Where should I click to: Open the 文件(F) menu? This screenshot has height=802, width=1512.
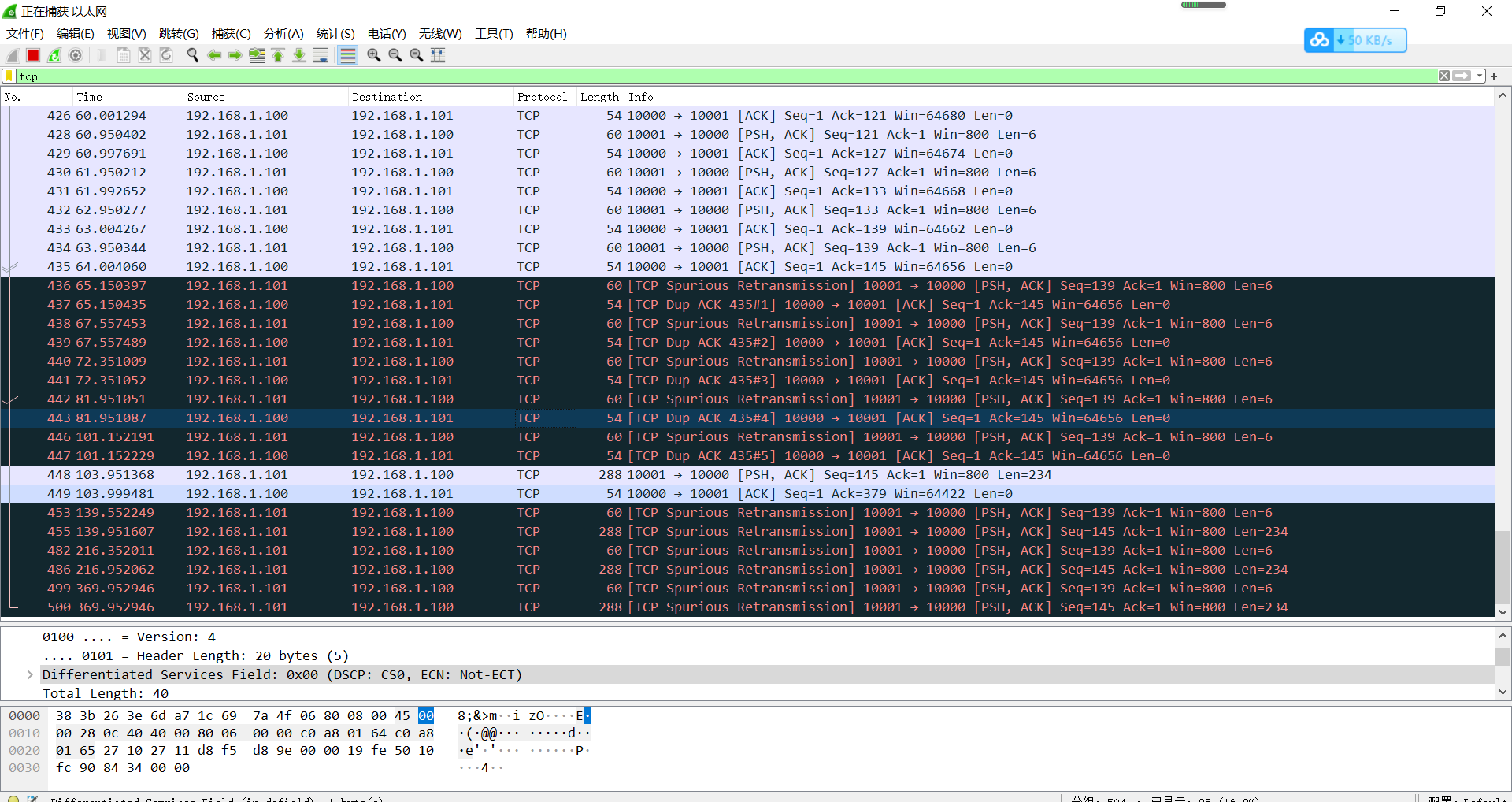25,34
